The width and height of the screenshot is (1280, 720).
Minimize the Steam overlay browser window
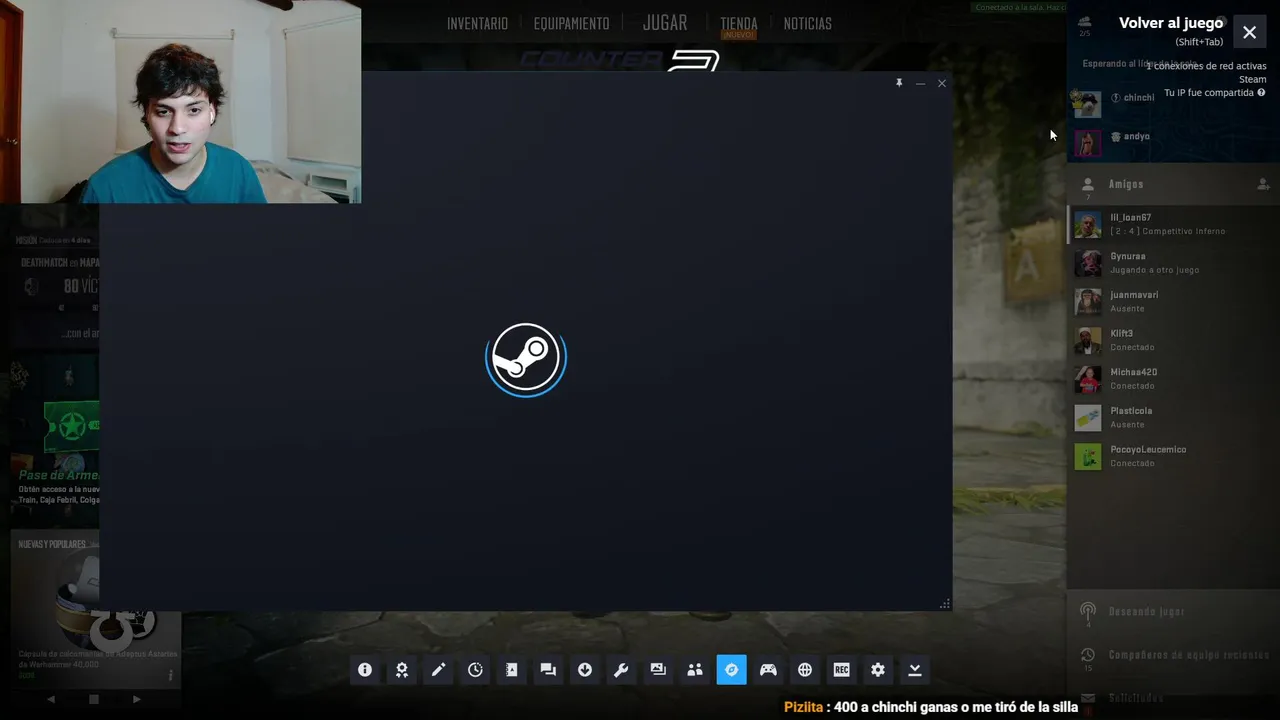click(x=920, y=84)
